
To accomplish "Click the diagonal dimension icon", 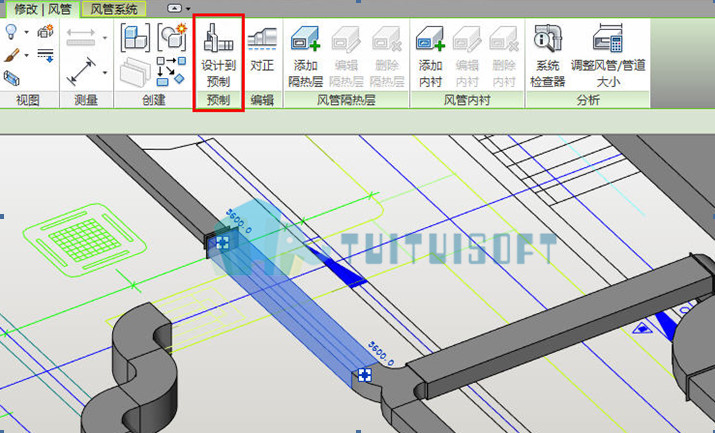I will pos(81,72).
